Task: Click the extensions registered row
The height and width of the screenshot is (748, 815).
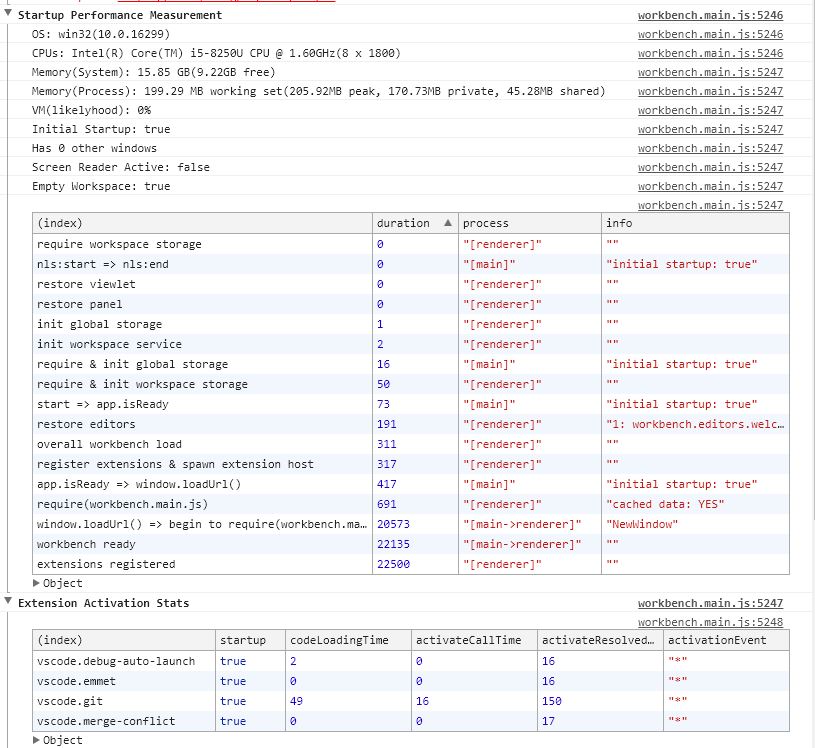Action: coord(411,564)
